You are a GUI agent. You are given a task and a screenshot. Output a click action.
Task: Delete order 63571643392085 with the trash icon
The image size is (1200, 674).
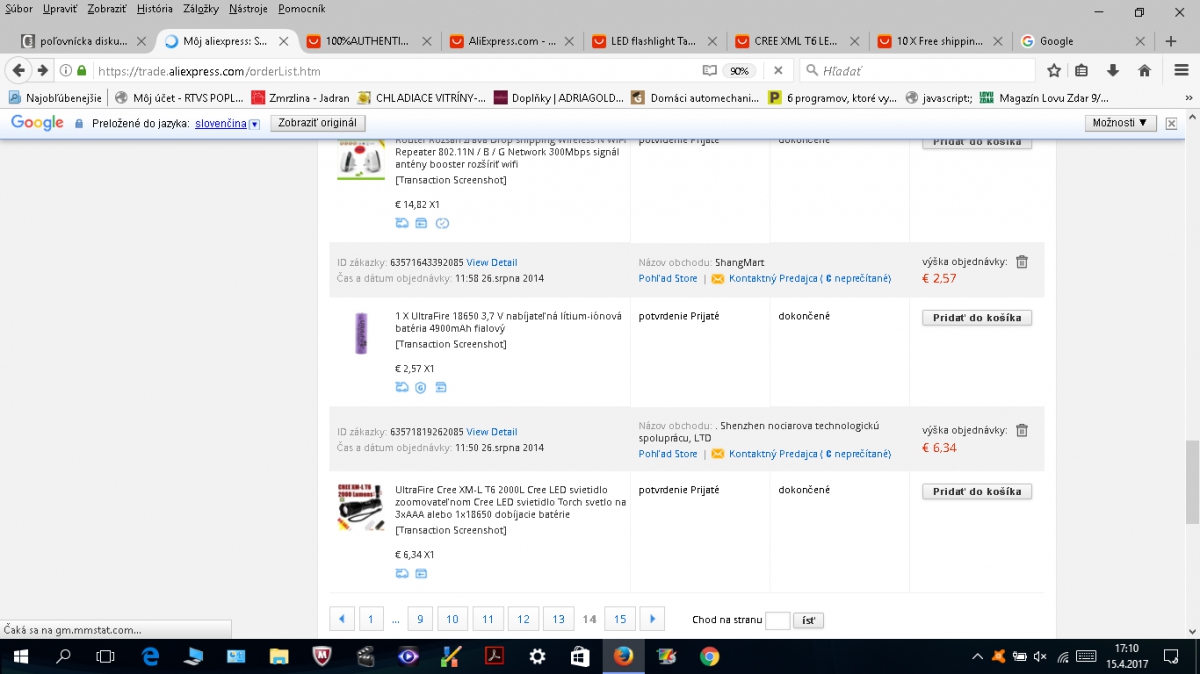pos(1022,262)
